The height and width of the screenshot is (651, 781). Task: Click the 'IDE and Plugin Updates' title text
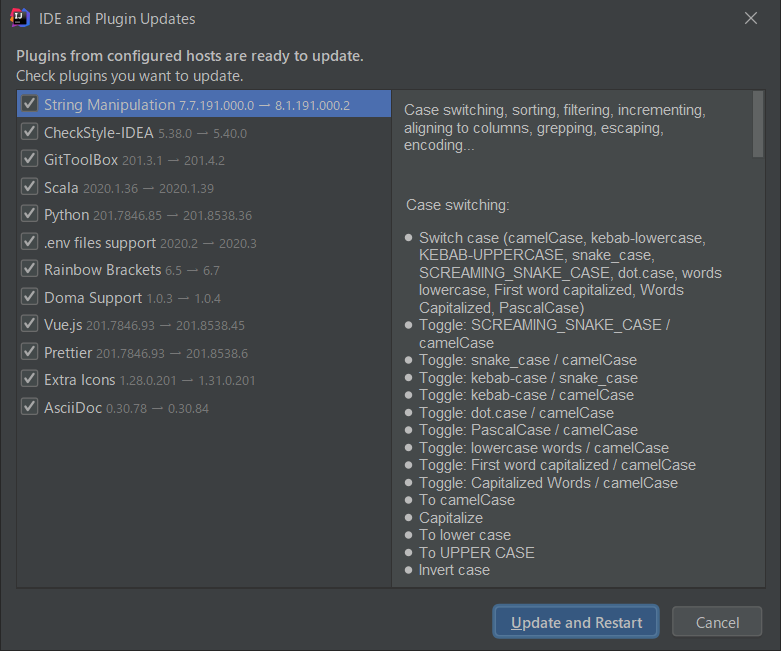(117, 19)
